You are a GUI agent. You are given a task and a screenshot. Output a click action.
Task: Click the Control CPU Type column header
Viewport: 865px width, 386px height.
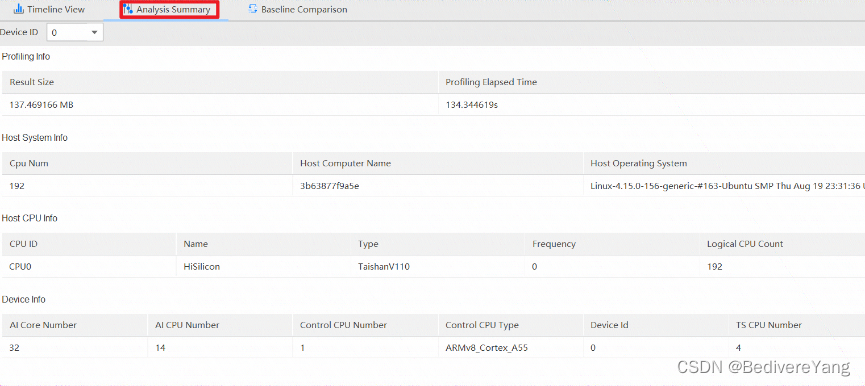(482, 325)
